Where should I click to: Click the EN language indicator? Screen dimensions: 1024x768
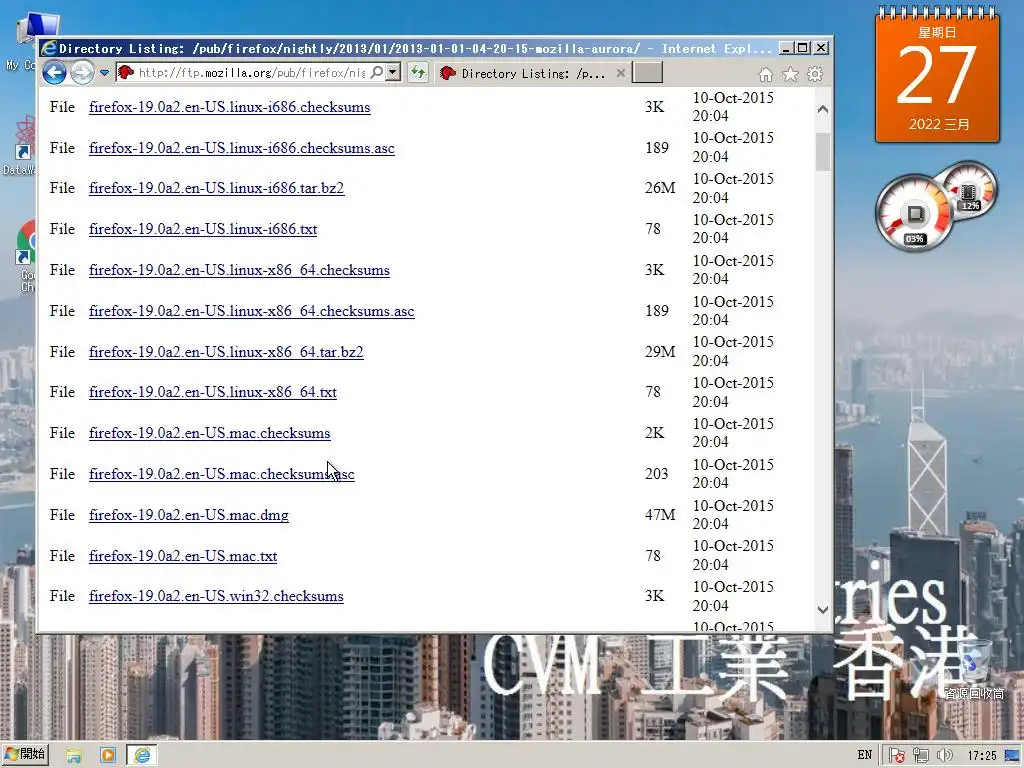pos(865,756)
